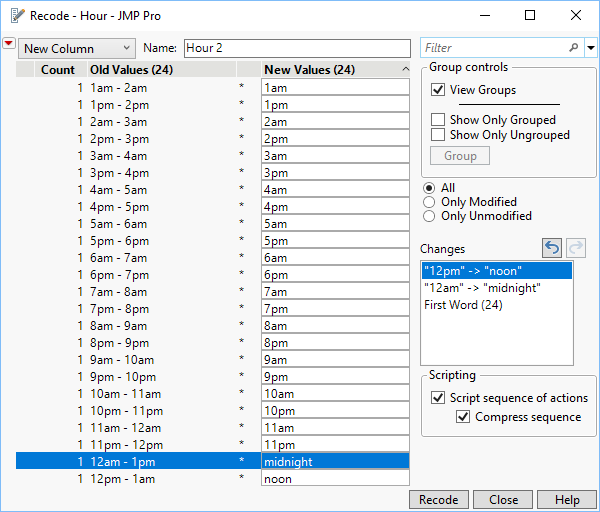600x512 pixels.
Task: Select the Only Modified radio button
Action: 429,202
